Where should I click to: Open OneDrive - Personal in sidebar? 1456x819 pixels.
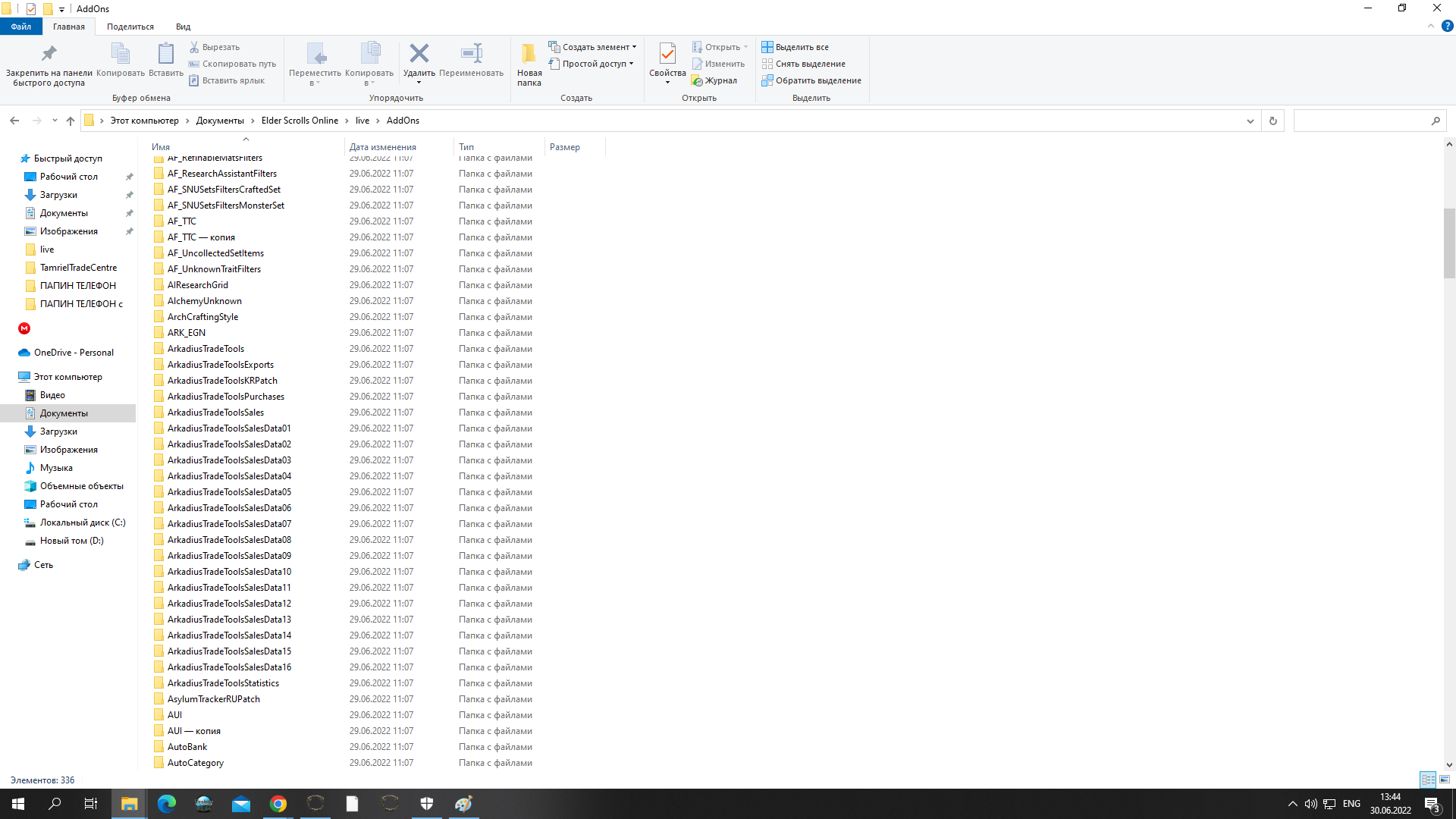74,353
